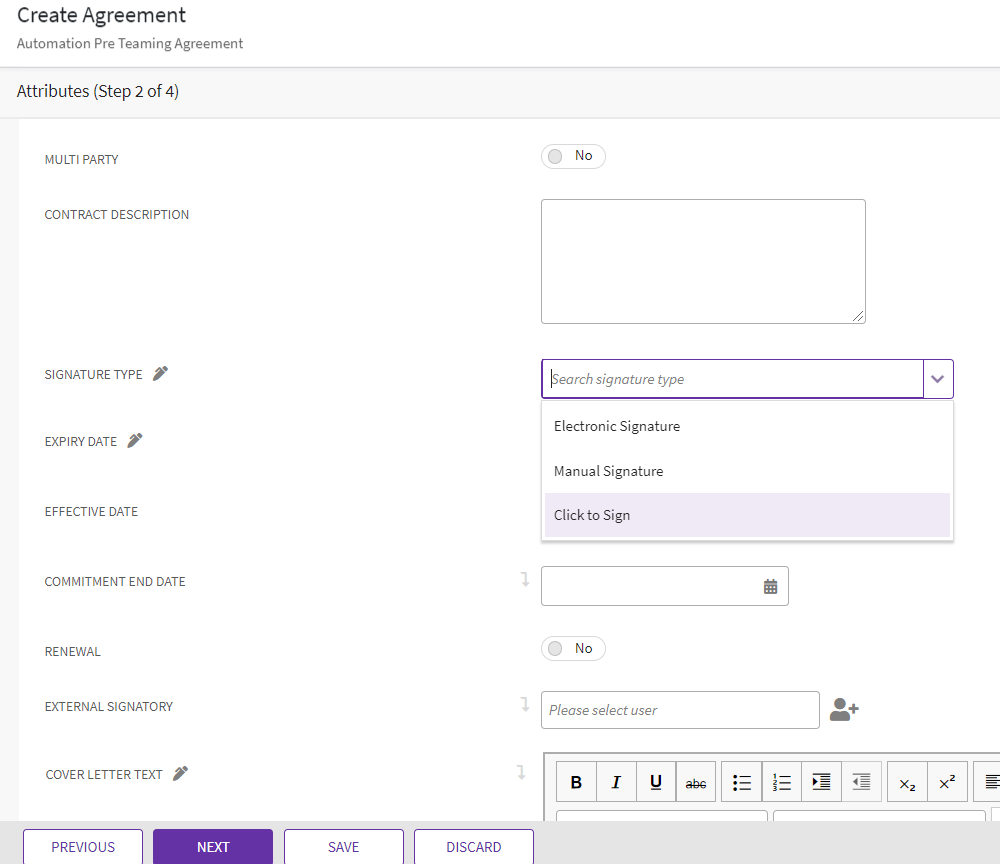This screenshot has width=1000, height=864.
Task: Insert a bulleted list in editor
Action: (x=742, y=783)
